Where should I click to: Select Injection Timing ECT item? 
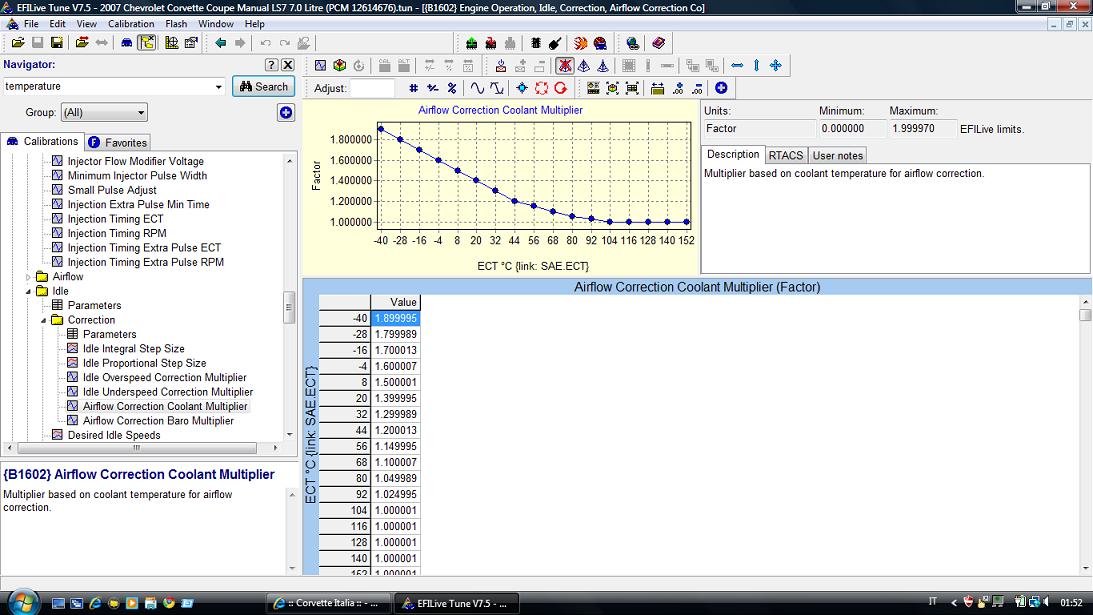coord(116,219)
